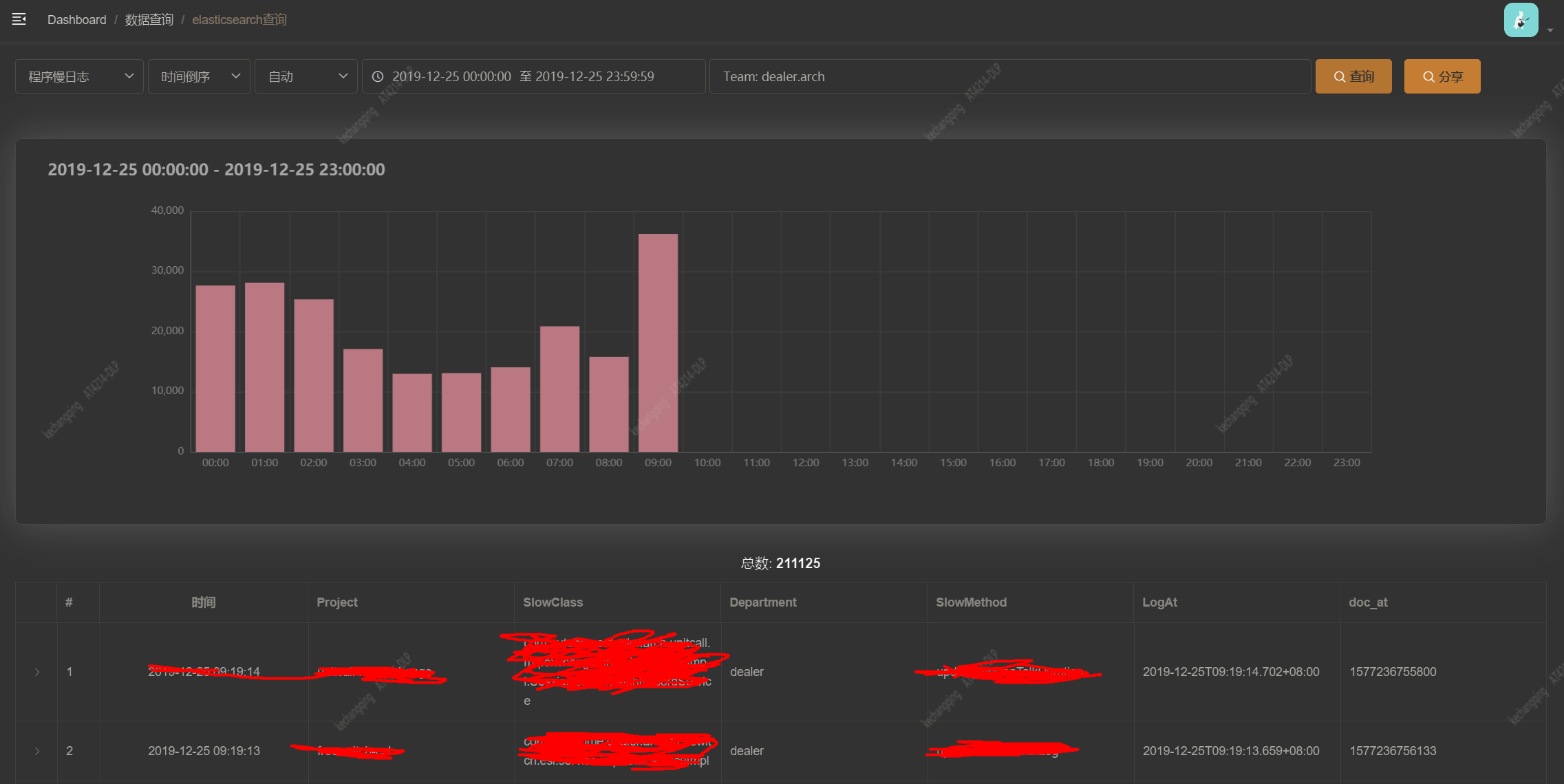This screenshot has height=784, width=1564.
Task: Open the user avatar menu
Action: [1521, 20]
